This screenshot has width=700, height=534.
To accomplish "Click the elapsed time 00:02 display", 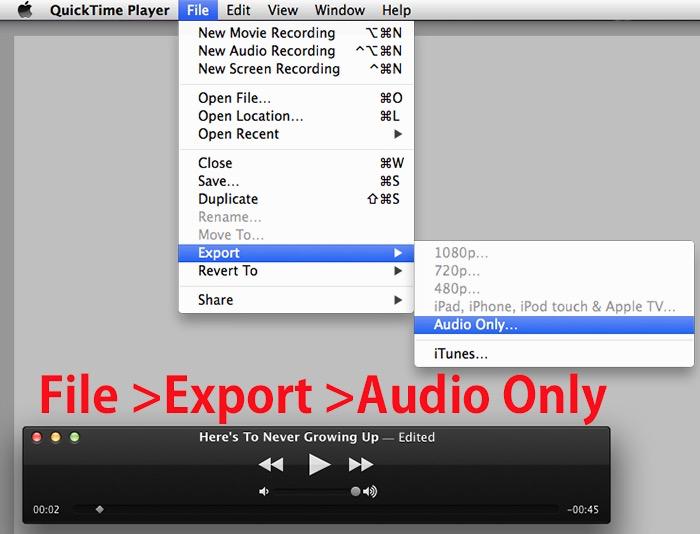I will (x=46, y=509).
